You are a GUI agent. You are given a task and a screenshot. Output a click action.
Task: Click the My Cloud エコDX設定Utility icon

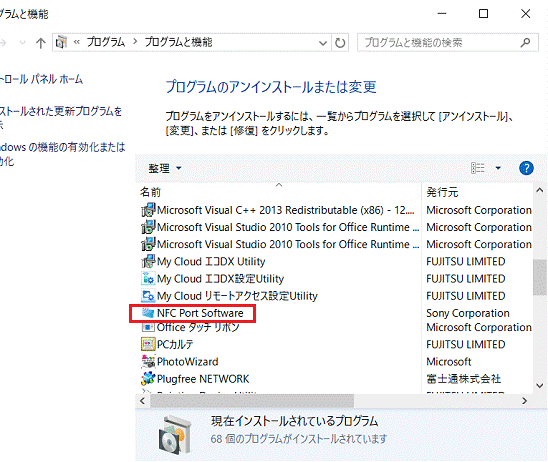[148, 279]
